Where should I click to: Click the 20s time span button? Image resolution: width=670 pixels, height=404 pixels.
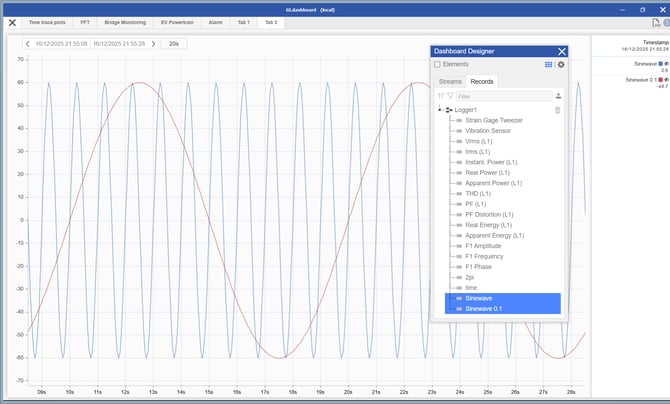pyautogui.click(x=174, y=44)
